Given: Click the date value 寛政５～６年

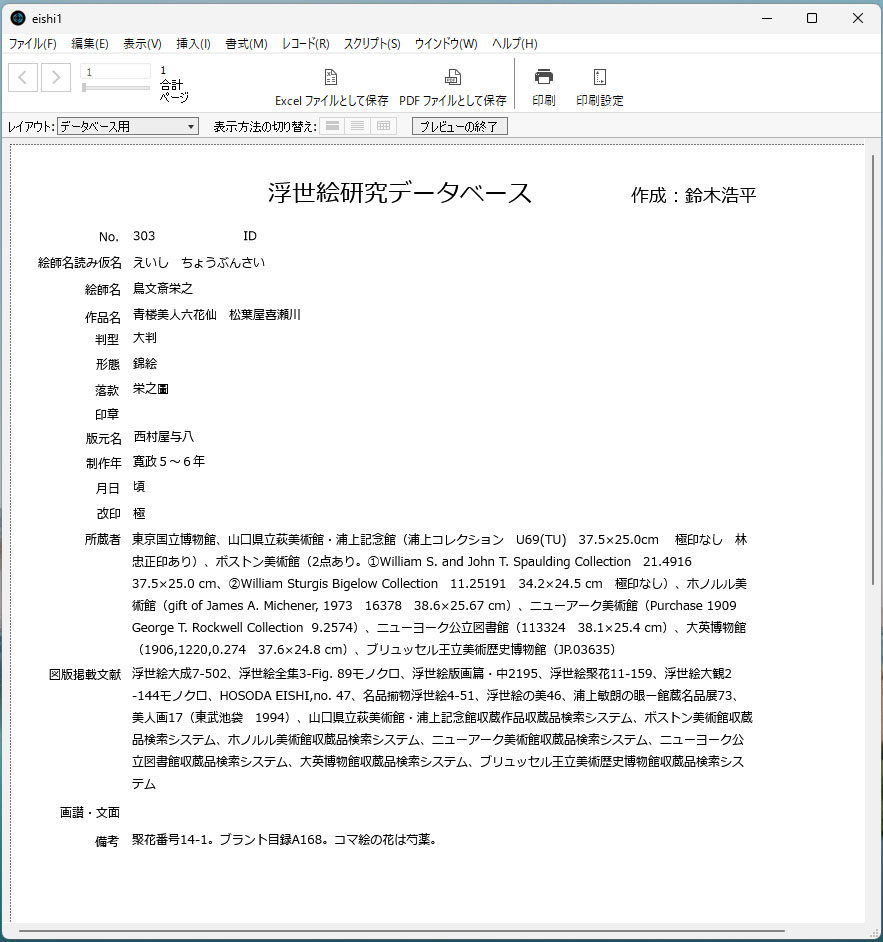Looking at the screenshot, I should (169, 461).
